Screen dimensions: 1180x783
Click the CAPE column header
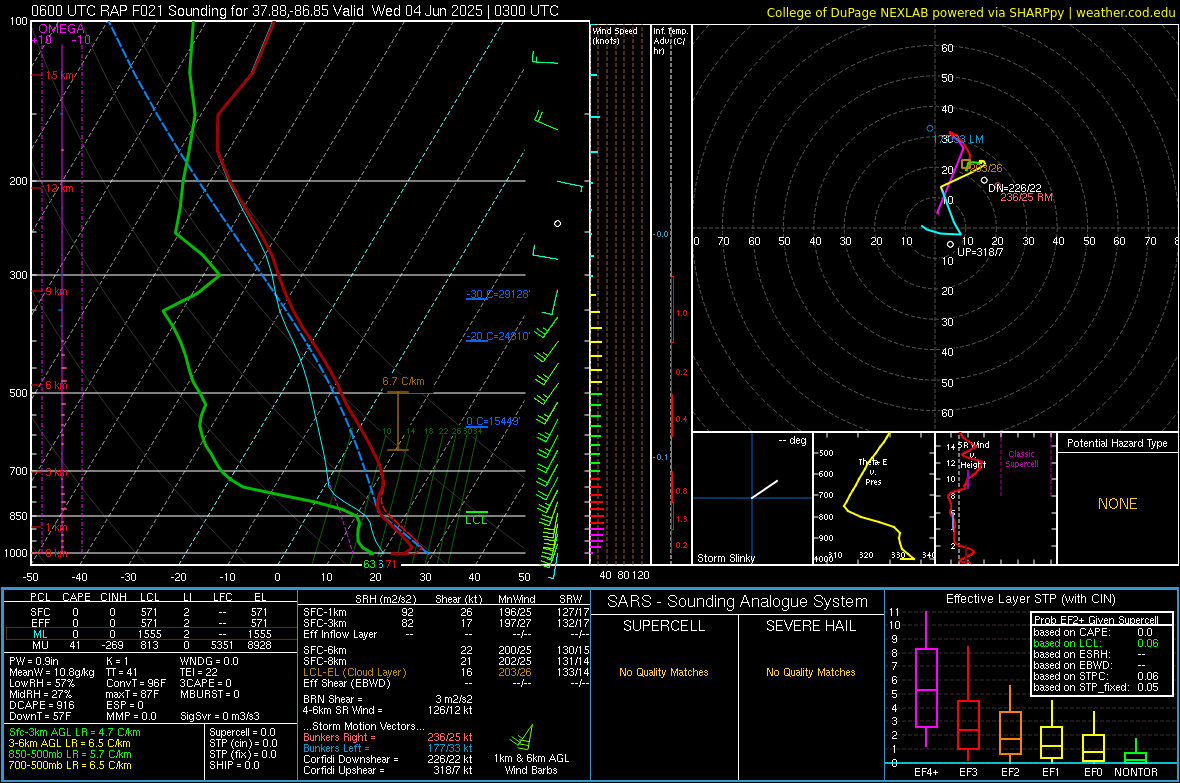(76, 597)
